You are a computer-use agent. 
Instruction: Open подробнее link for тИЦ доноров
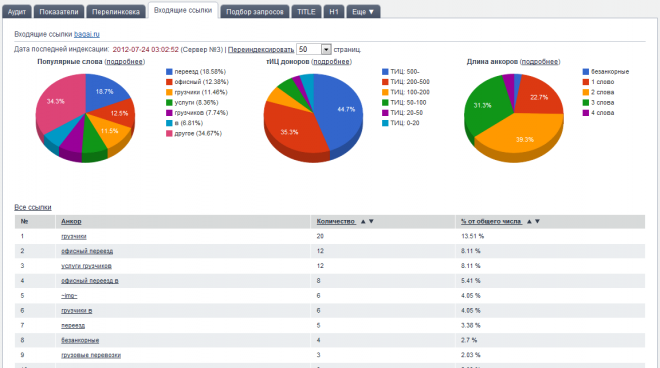click(x=332, y=62)
